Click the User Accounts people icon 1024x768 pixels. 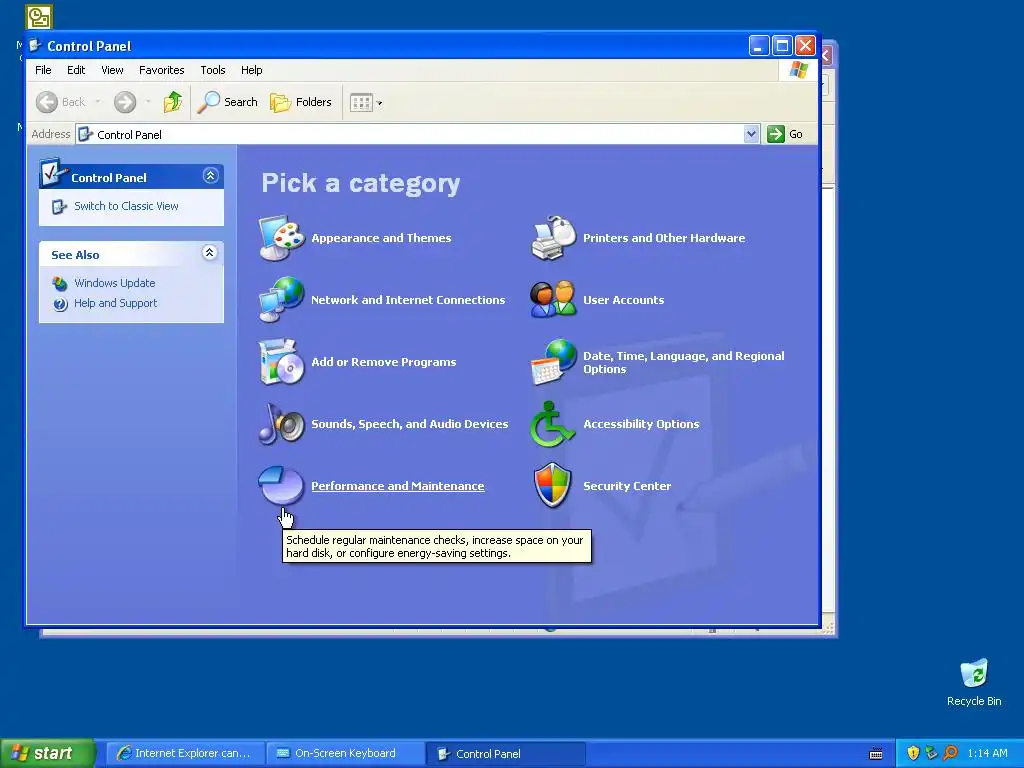tap(554, 300)
